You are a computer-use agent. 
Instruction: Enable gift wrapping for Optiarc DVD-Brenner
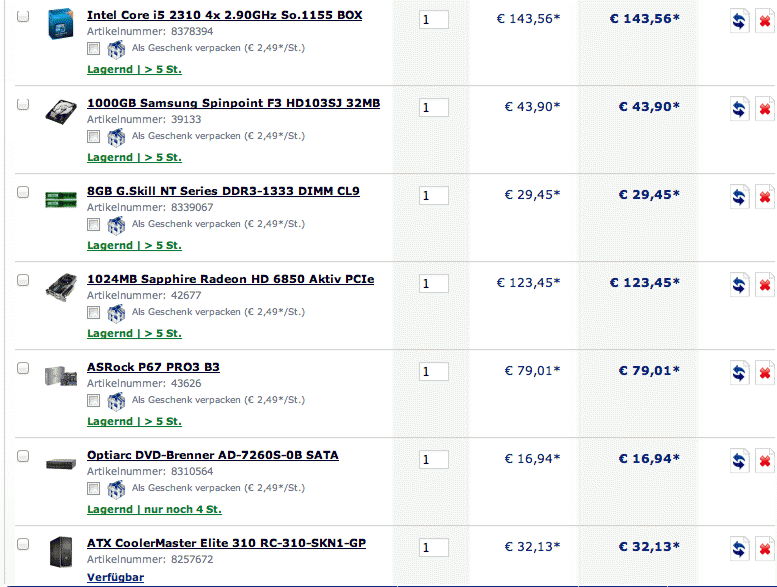point(93,488)
